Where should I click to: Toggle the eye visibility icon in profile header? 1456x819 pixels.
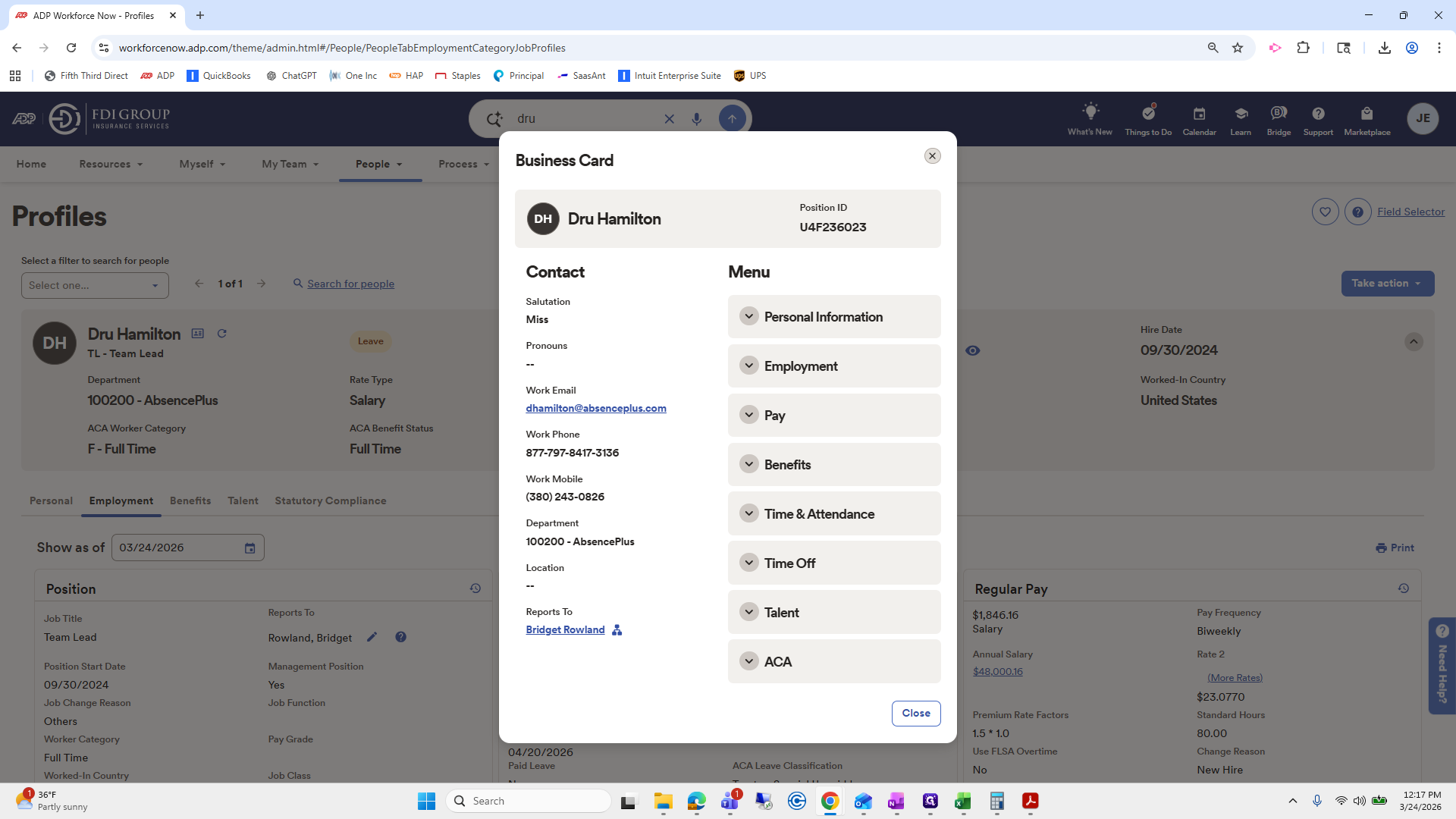click(973, 350)
